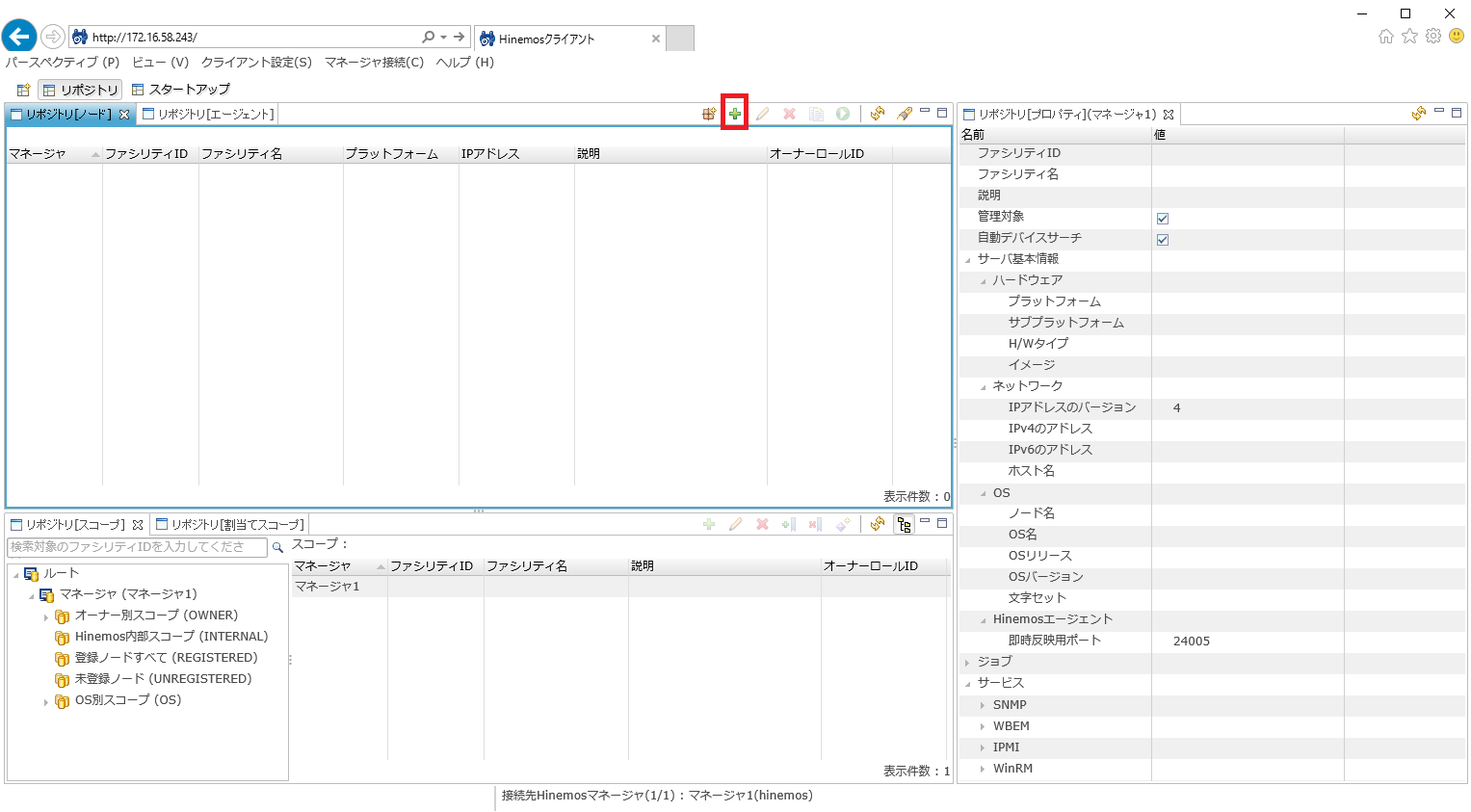Collapse the OS property group
Image resolution: width=1471 pixels, height=812 pixels.
click(x=983, y=493)
